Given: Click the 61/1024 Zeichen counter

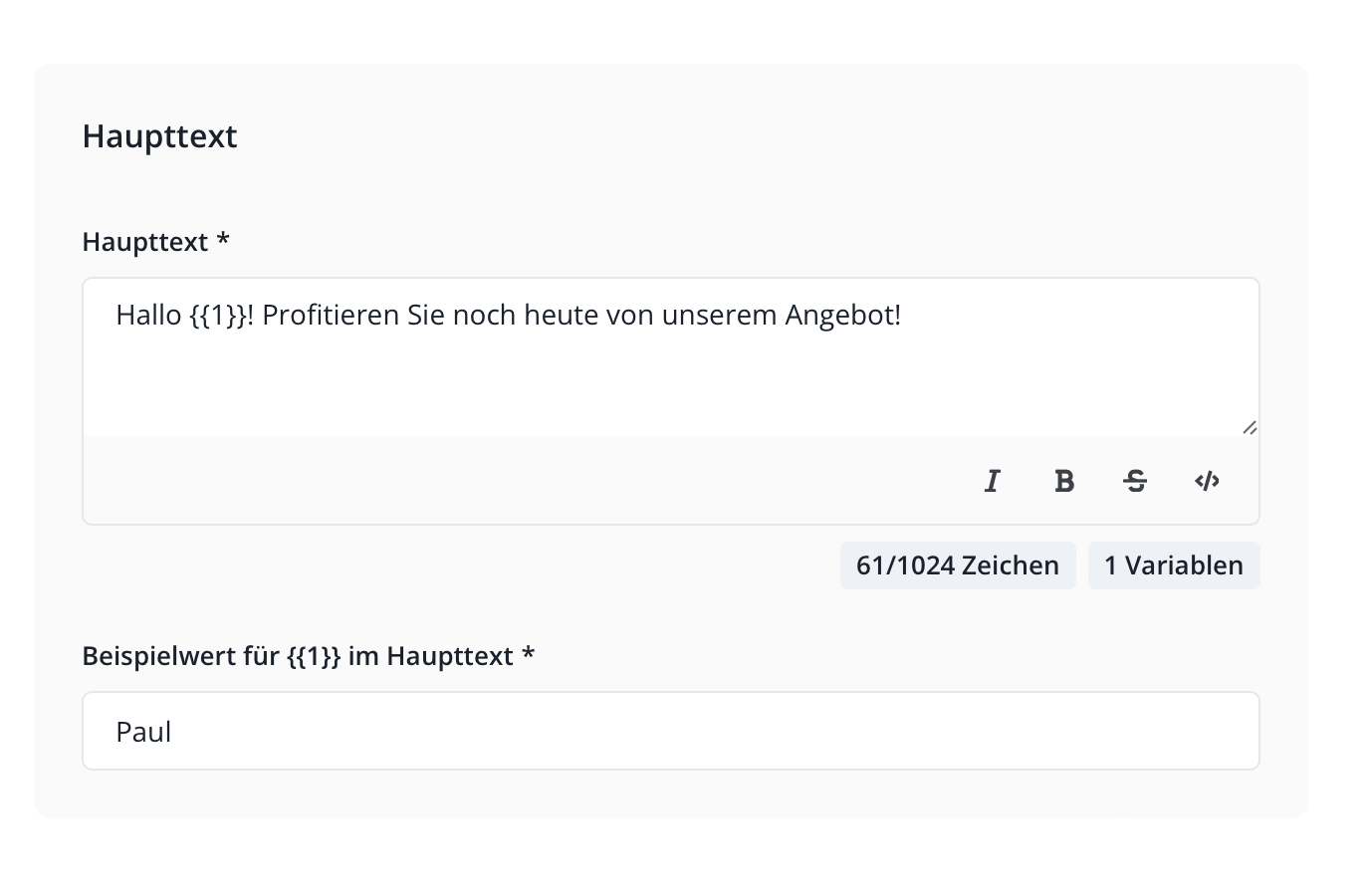Looking at the screenshot, I should [957, 565].
